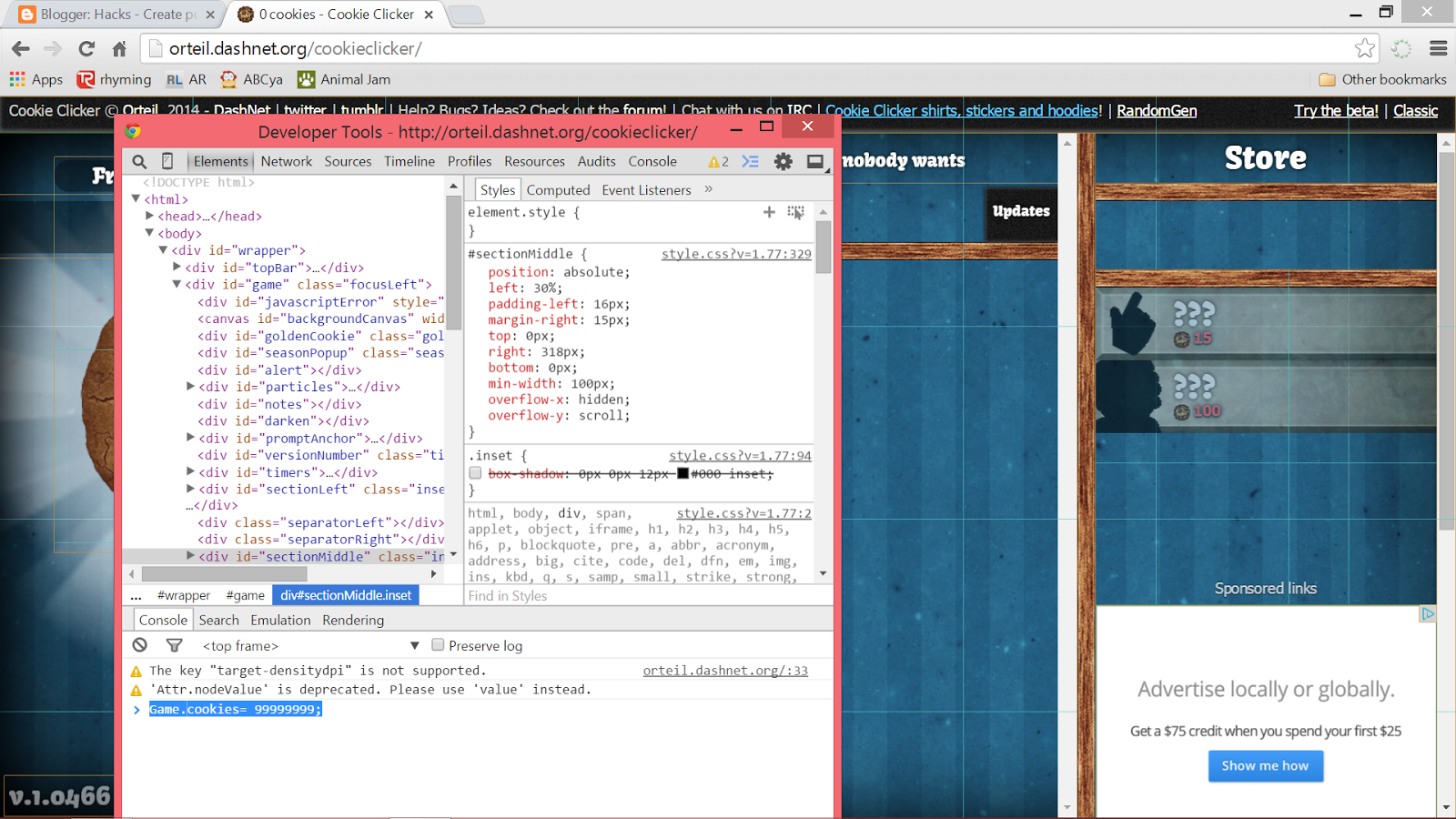Screen dimensions: 1456x819
Task: Bookmark this page with the star icon
Action: (1365, 48)
